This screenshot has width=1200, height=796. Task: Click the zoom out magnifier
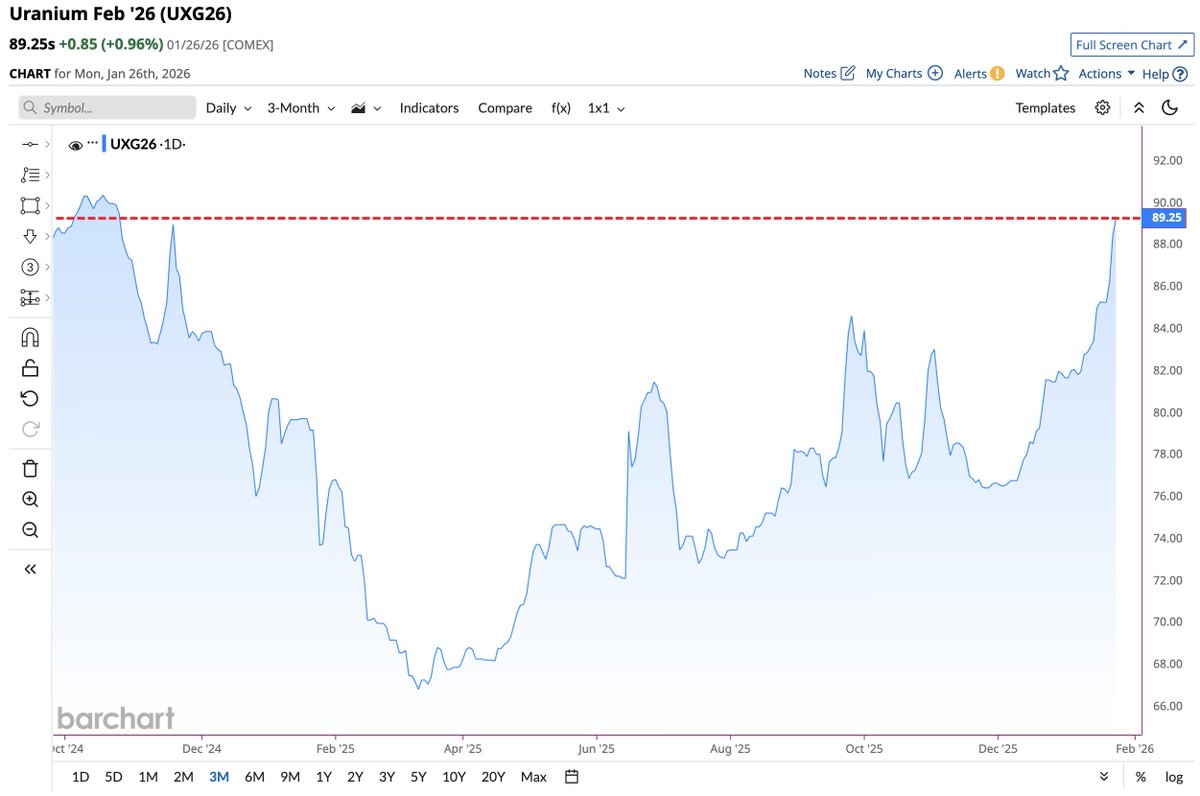(30, 530)
